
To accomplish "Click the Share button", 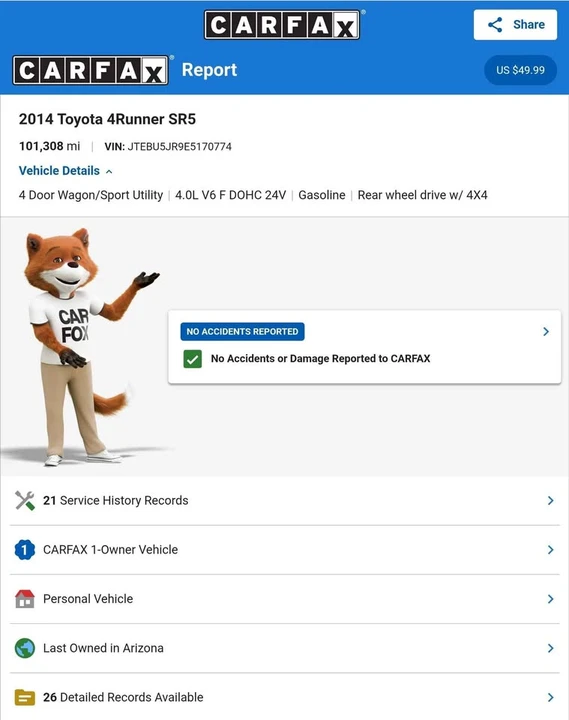I will coord(515,25).
